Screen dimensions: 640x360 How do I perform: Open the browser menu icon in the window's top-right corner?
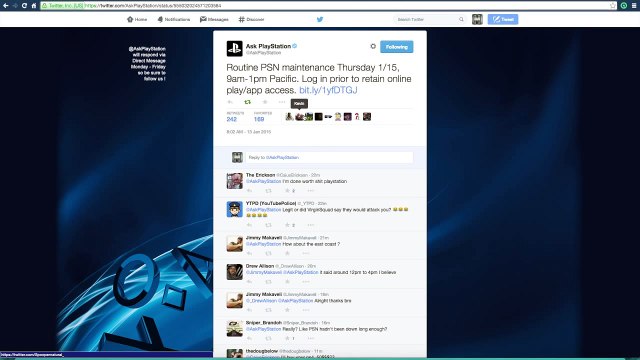point(634,6)
